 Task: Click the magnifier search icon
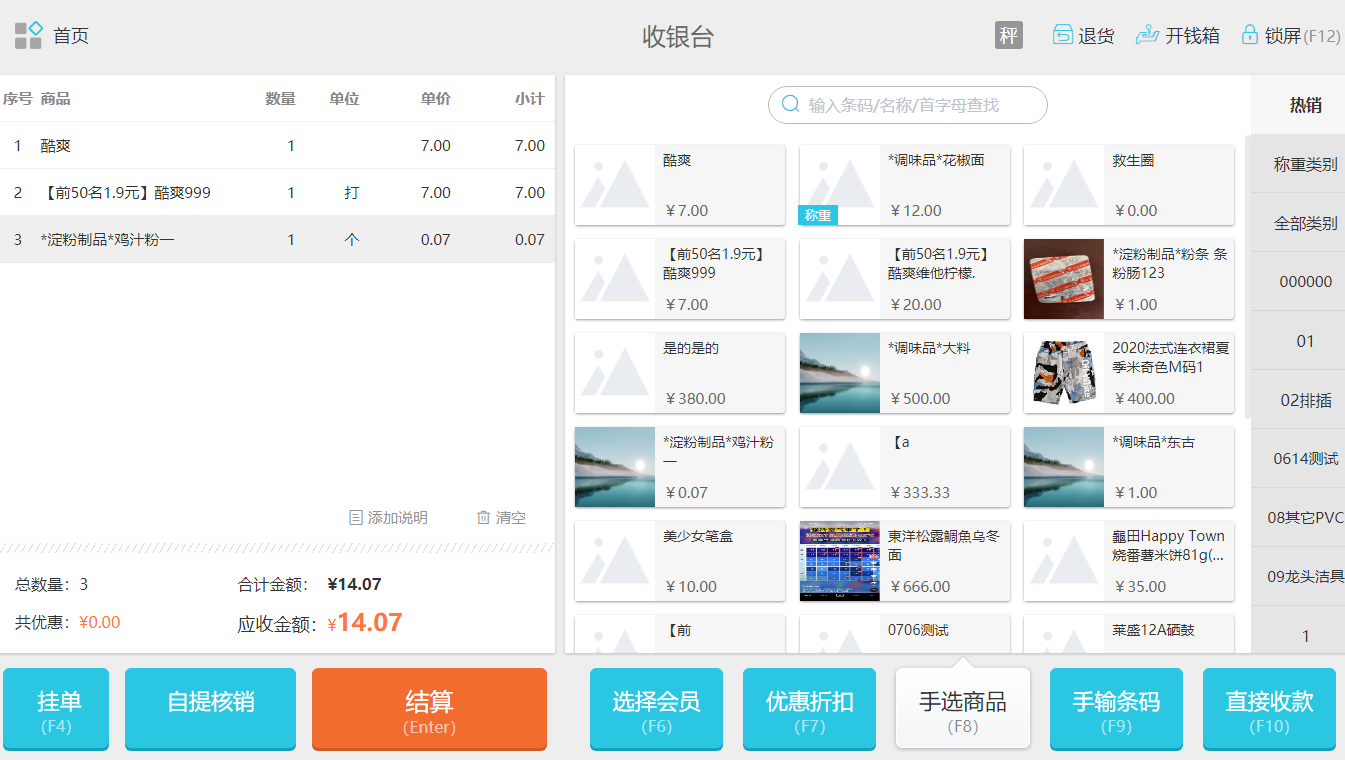tap(790, 105)
